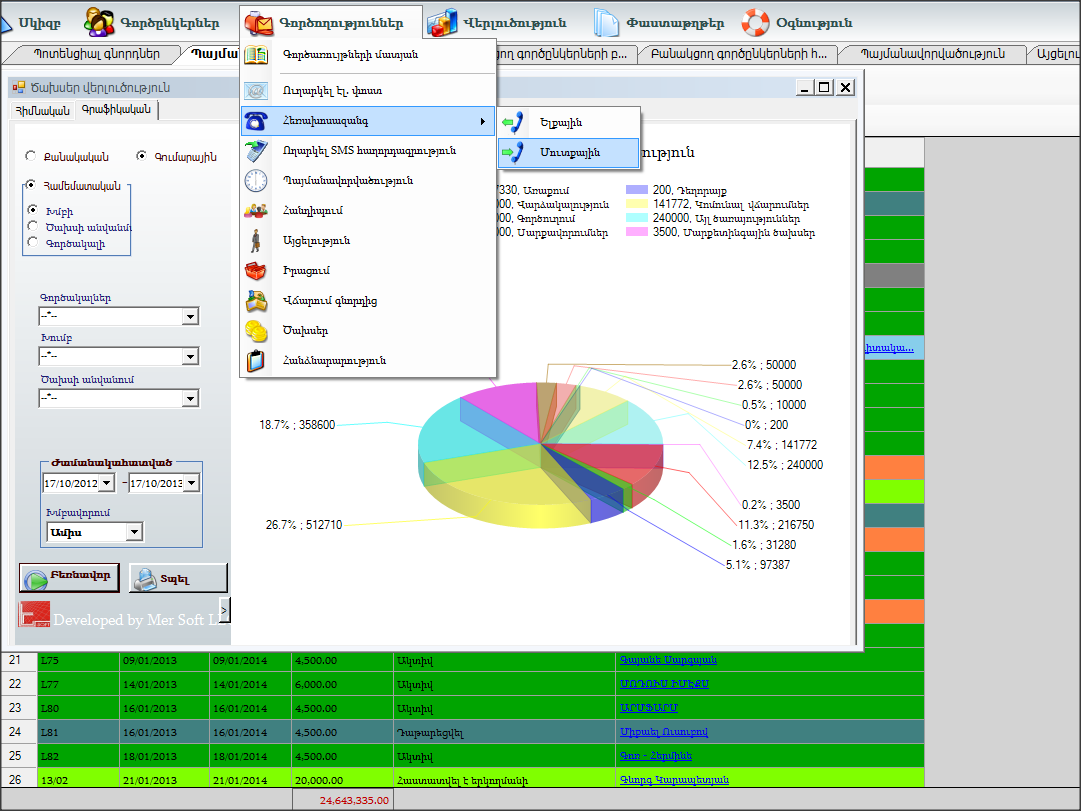1081x811 pixels.
Task: Open the Գործընկերներ menu via its people icon
Action: tap(99, 23)
